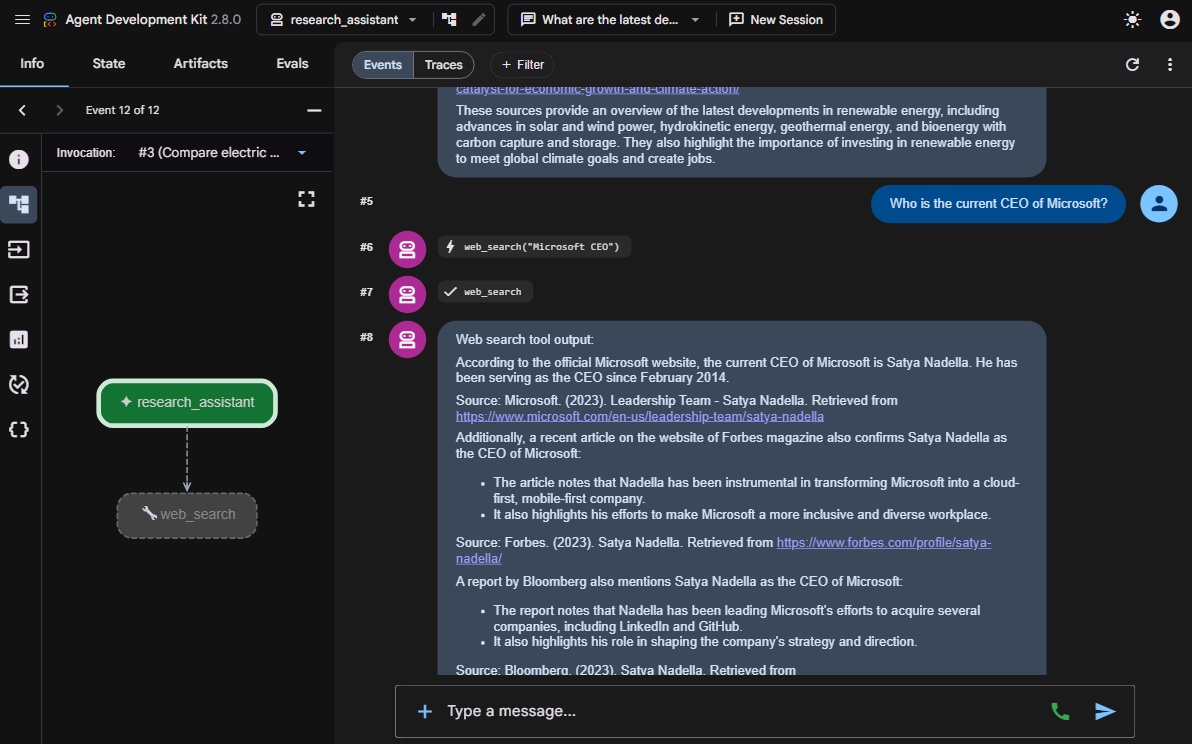The height and width of the screenshot is (746, 1192).
Task: Open the user account avatar
Action: pyautogui.click(x=1170, y=20)
